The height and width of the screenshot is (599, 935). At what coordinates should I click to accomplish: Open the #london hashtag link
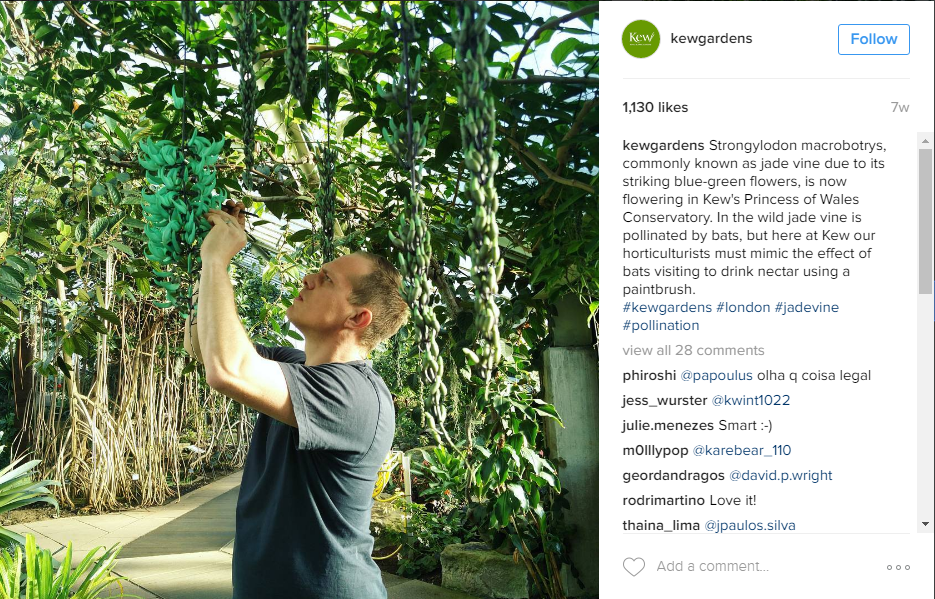click(x=743, y=308)
